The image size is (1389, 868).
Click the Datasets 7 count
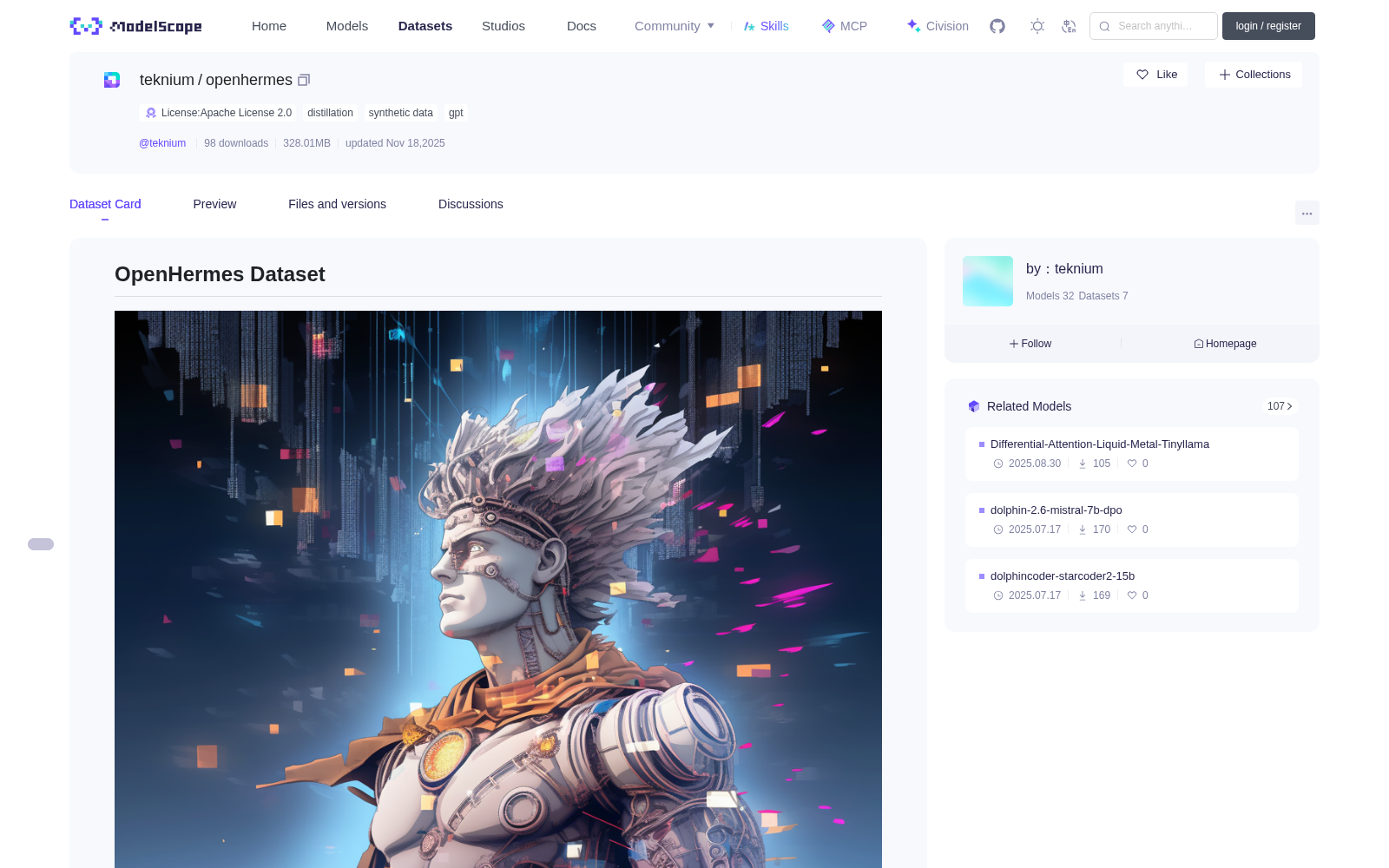click(1103, 296)
